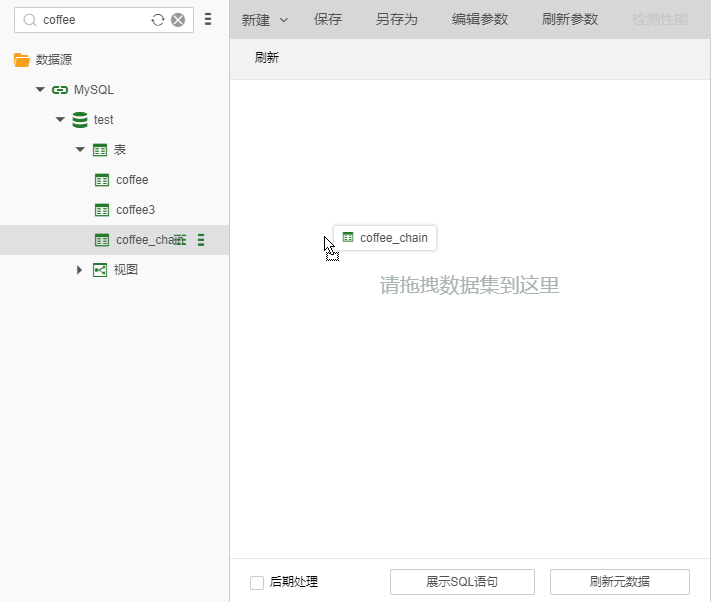This screenshot has width=711, height=602.
Task: Click the 视图 views icon
Action: pos(100,270)
